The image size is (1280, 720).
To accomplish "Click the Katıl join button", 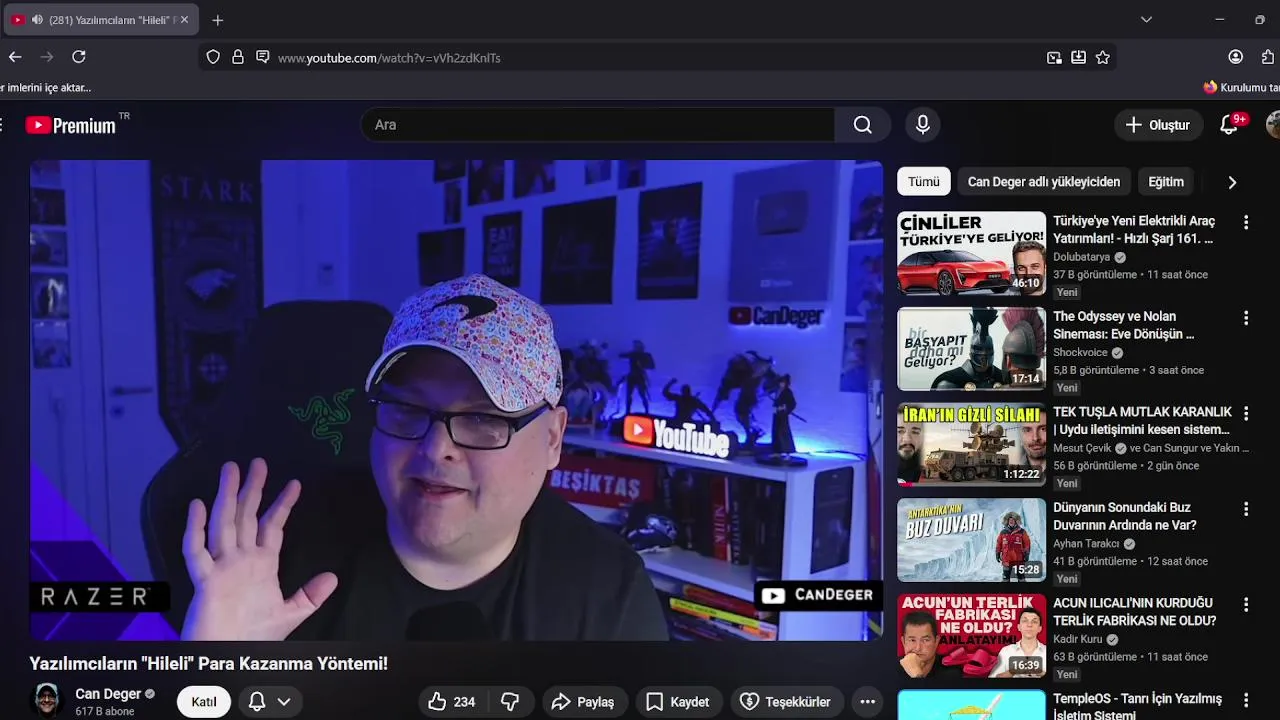I will [204, 702].
